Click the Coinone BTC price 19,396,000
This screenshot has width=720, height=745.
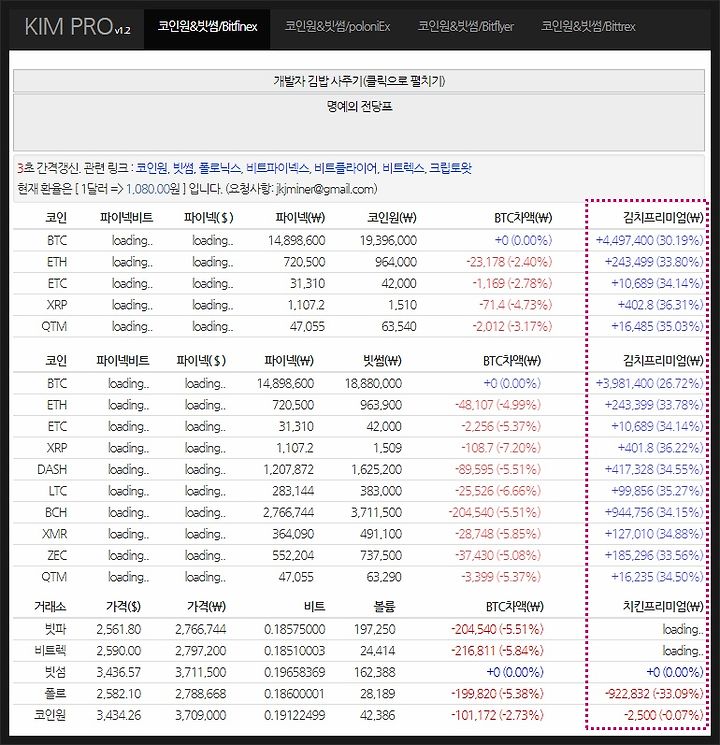pyautogui.click(x=388, y=240)
